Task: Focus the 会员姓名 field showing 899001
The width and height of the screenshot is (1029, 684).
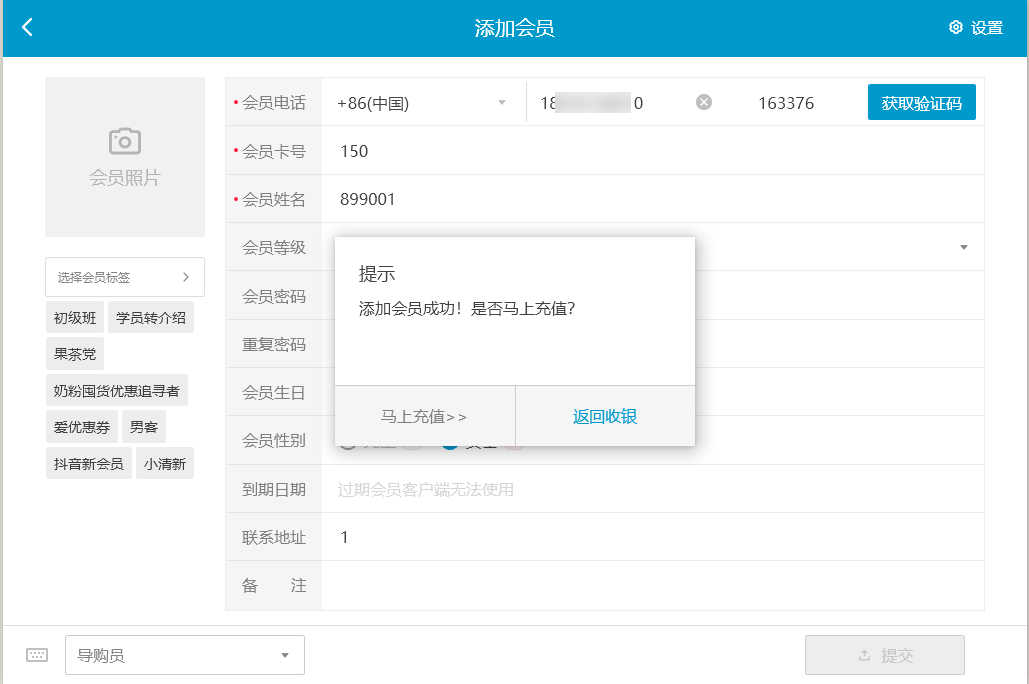Action: point(653,199)
